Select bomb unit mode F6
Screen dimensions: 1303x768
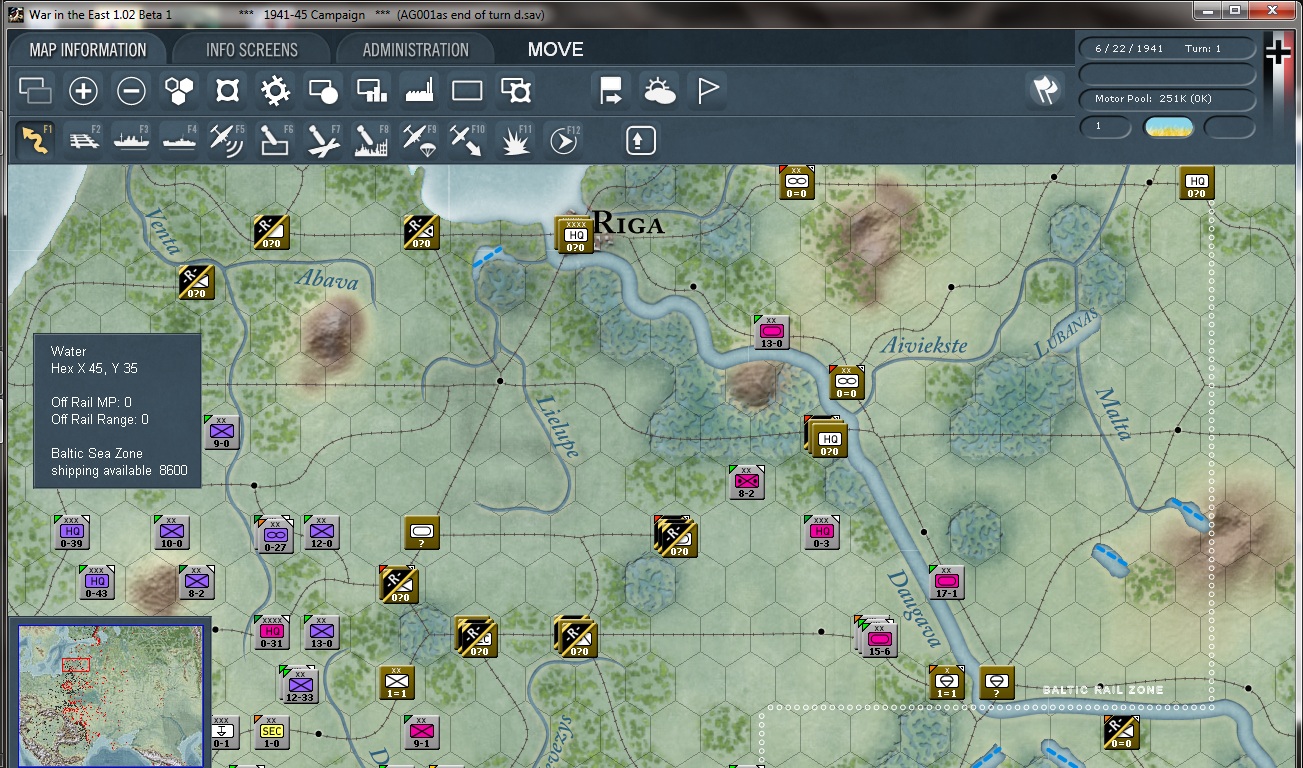276,139
